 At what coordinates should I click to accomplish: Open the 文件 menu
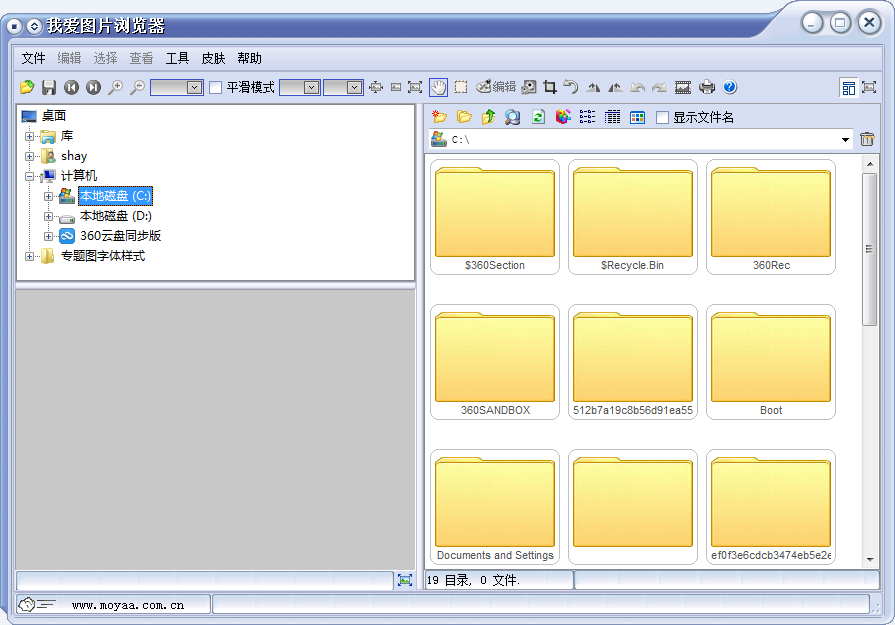(x=34, y=59)
